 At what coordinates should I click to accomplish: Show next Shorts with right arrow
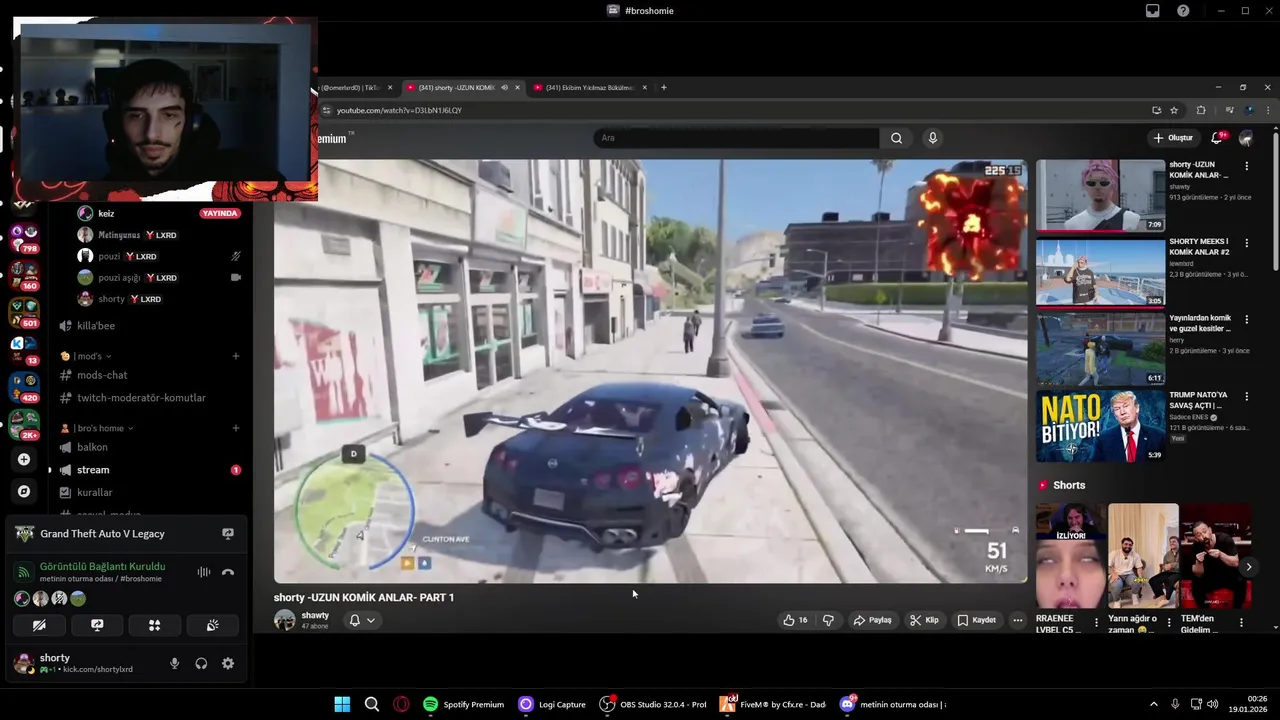pyautogui.click(x=1248, y=567)
